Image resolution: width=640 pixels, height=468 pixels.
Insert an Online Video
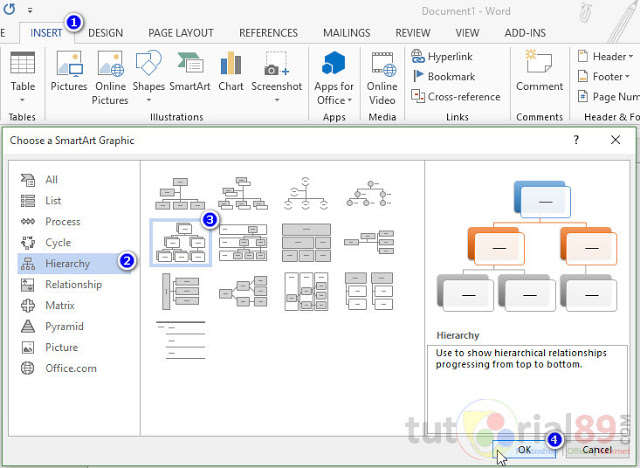click(x=382, y=78)
